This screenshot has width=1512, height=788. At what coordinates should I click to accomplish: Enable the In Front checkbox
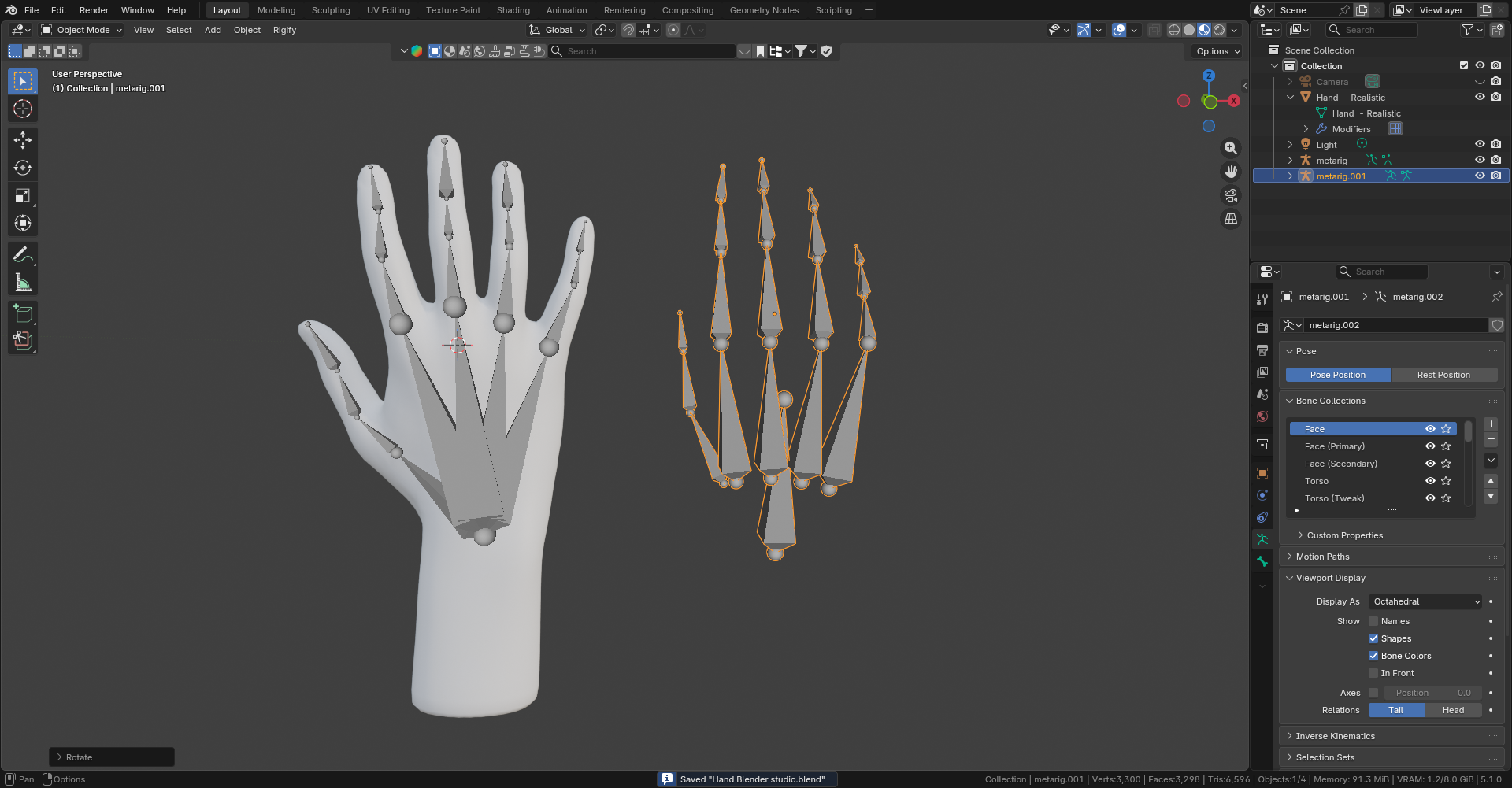pos(1373,673)
